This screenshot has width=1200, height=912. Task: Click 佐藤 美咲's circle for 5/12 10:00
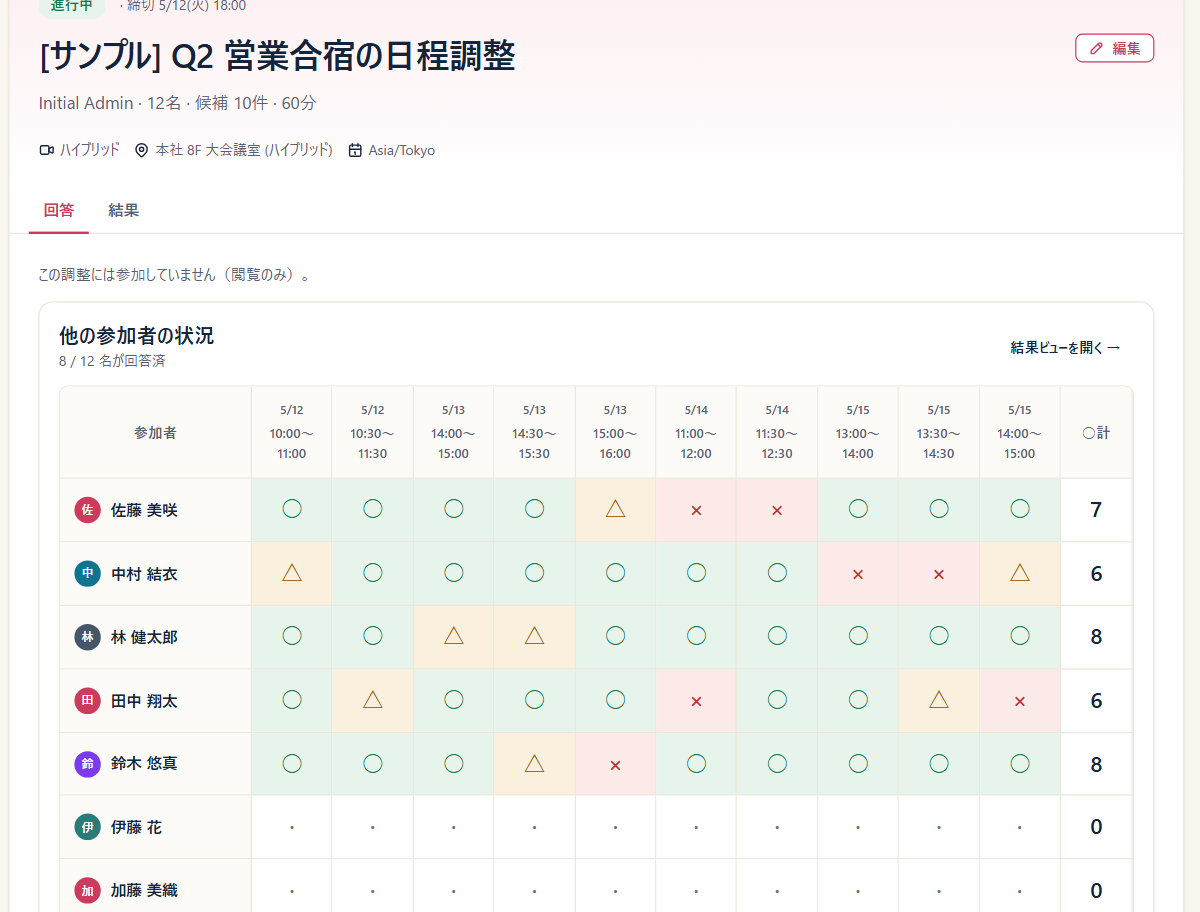tap(292, 509)
